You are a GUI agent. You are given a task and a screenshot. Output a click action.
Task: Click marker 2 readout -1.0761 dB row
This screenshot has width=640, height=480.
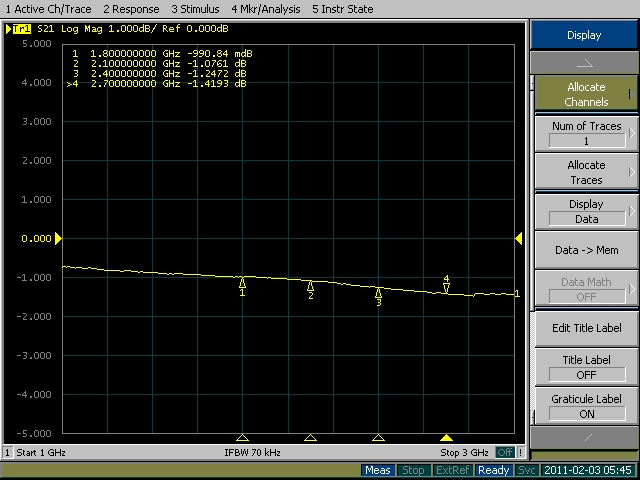(160, 64)
